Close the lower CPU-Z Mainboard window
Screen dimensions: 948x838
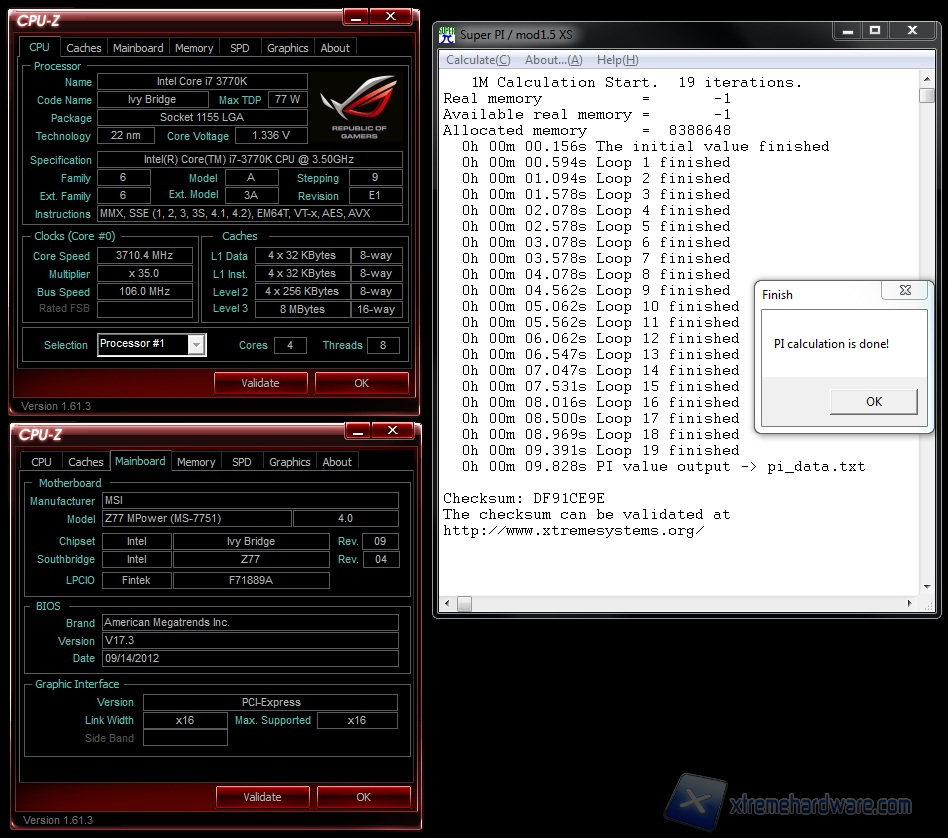coord(392,431)
